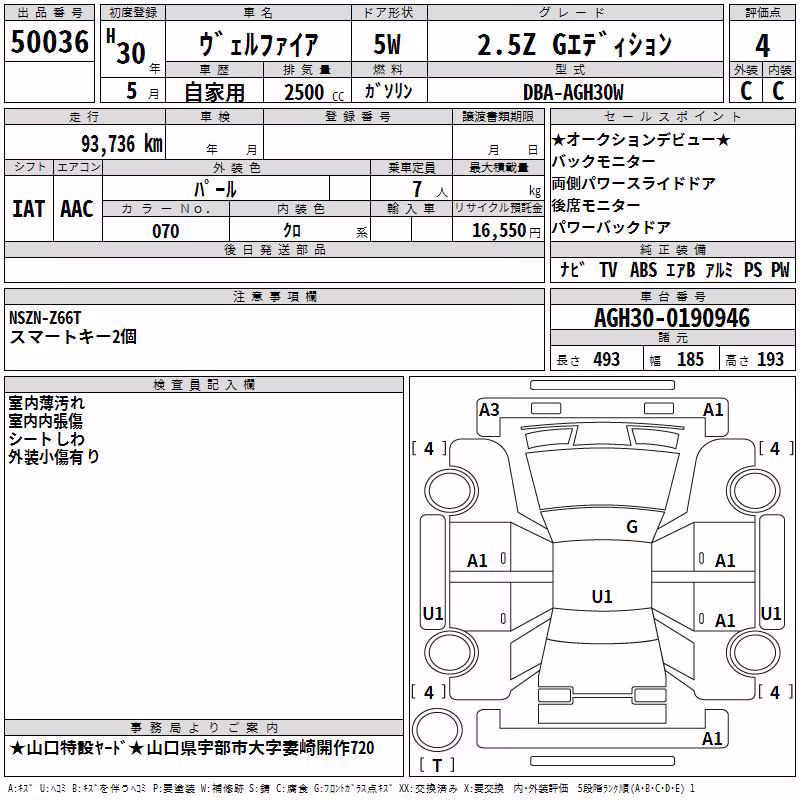The image size is (800, 800).
Task: Select sales point バックモニター
Action: [603, 162]
